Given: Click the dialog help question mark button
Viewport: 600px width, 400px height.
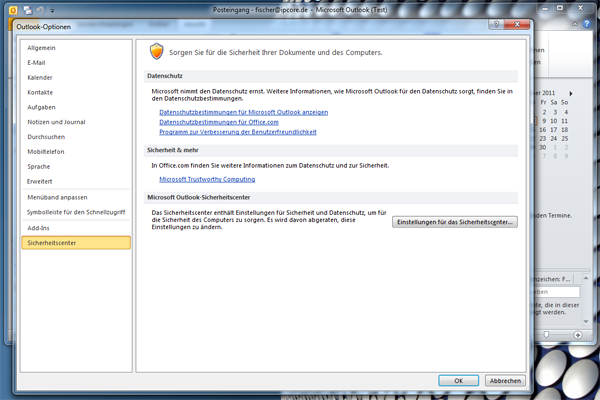Looking at the screenshot, I should (x=496, y=24).
